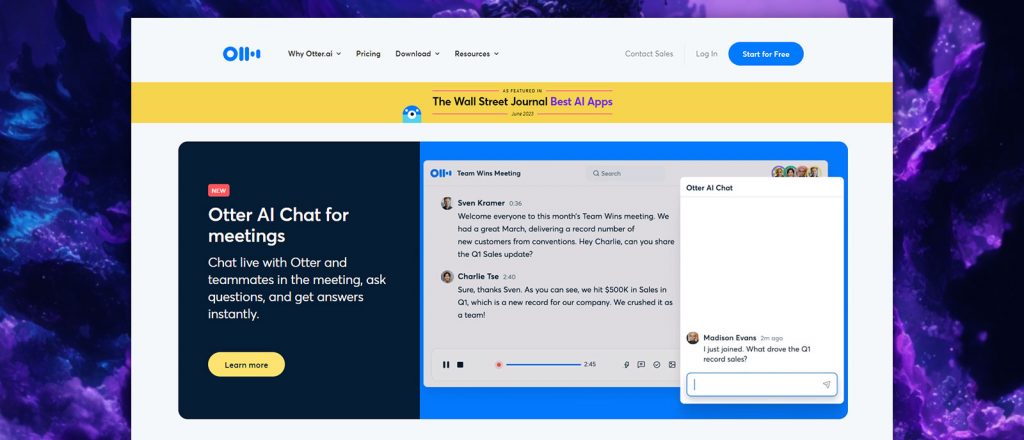The height and width of the screenshot is (440, 1024).
Task: Click the Otter logo beside Team Wins Meeting
Action: point(441,173)
